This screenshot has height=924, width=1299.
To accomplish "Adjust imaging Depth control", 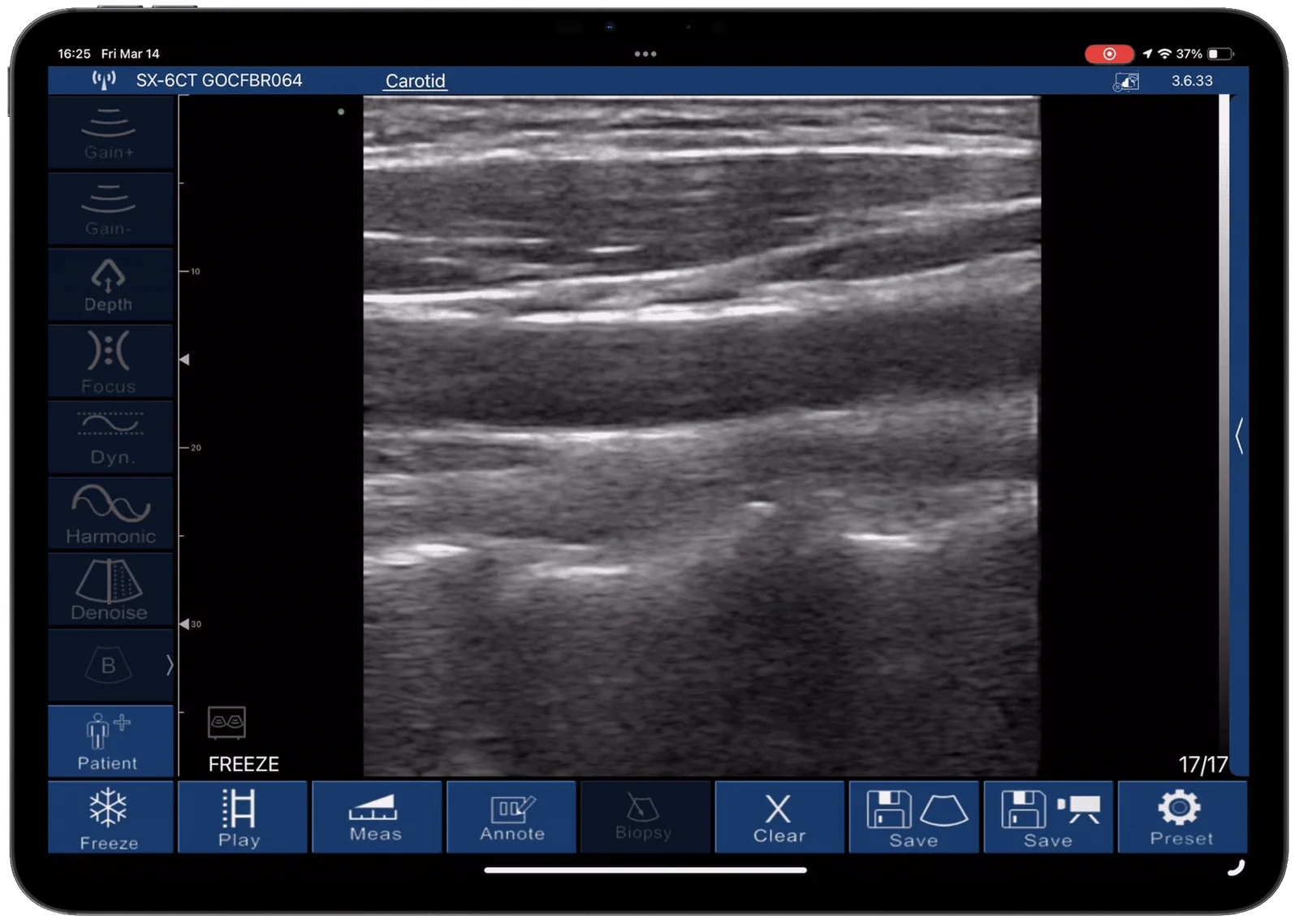I will 110,286.
